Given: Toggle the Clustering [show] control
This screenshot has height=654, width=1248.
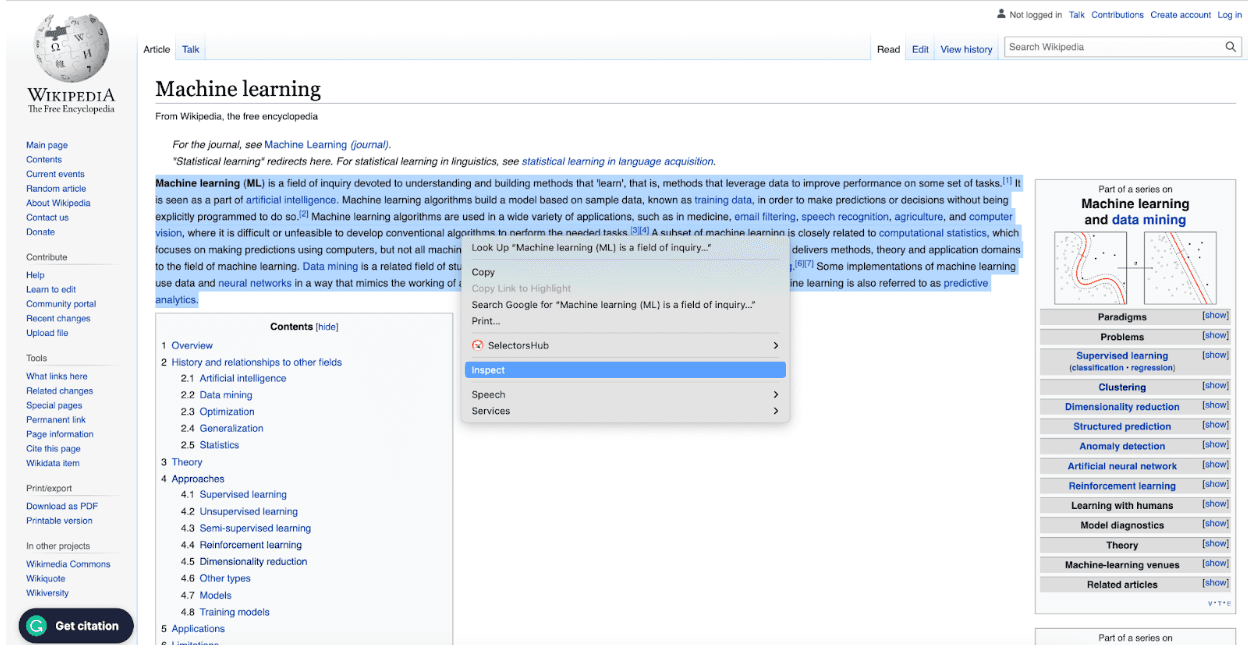Looking at the screenshot, I should (x=1215, y=387).
